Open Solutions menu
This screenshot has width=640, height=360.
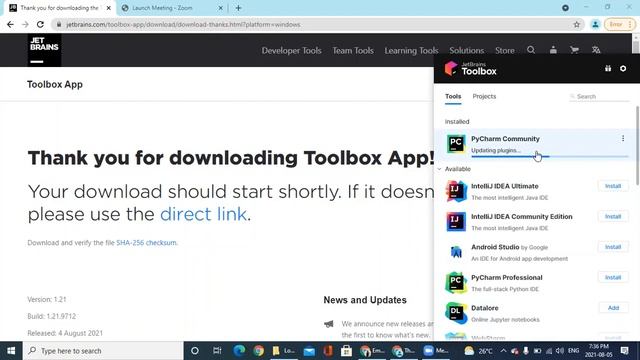pos(467,51)
